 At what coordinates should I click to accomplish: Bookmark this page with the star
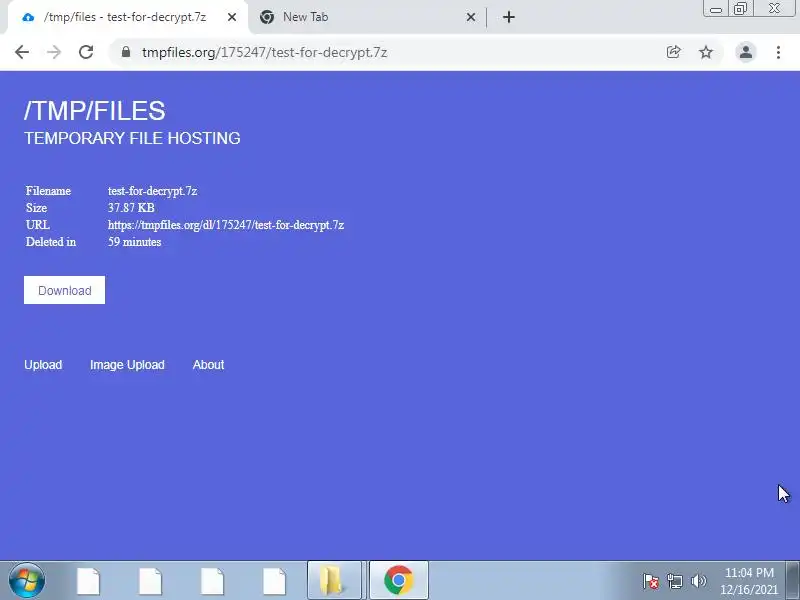point(706,52)
